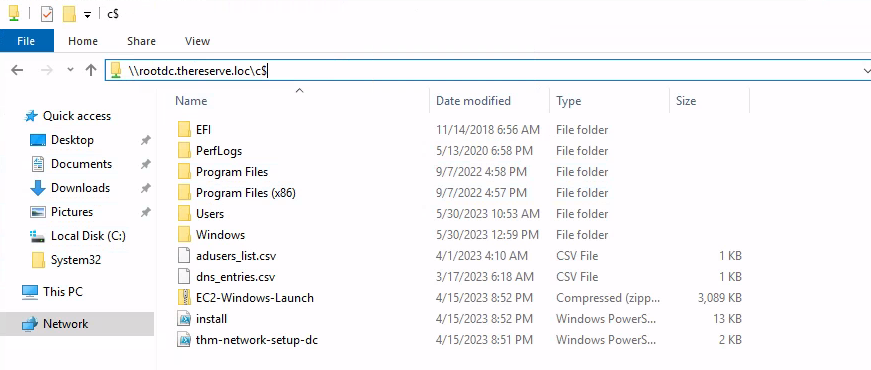Screen dimensions: 871x370
Task: Click the dns_entries.csv file name
Action: 236,277
